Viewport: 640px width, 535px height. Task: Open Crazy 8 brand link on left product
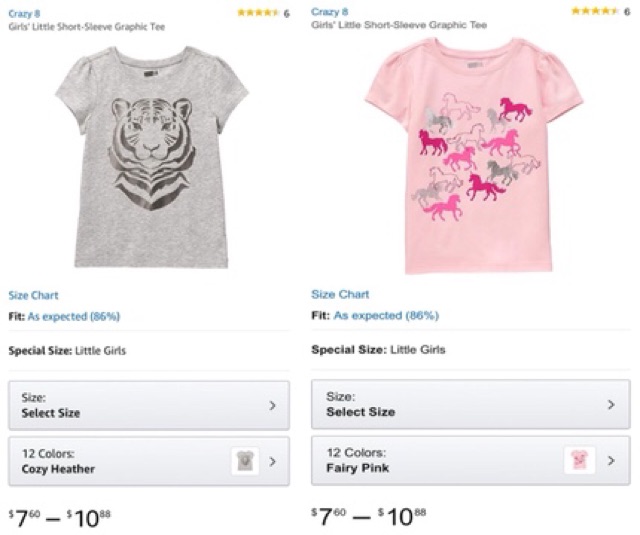25,13
